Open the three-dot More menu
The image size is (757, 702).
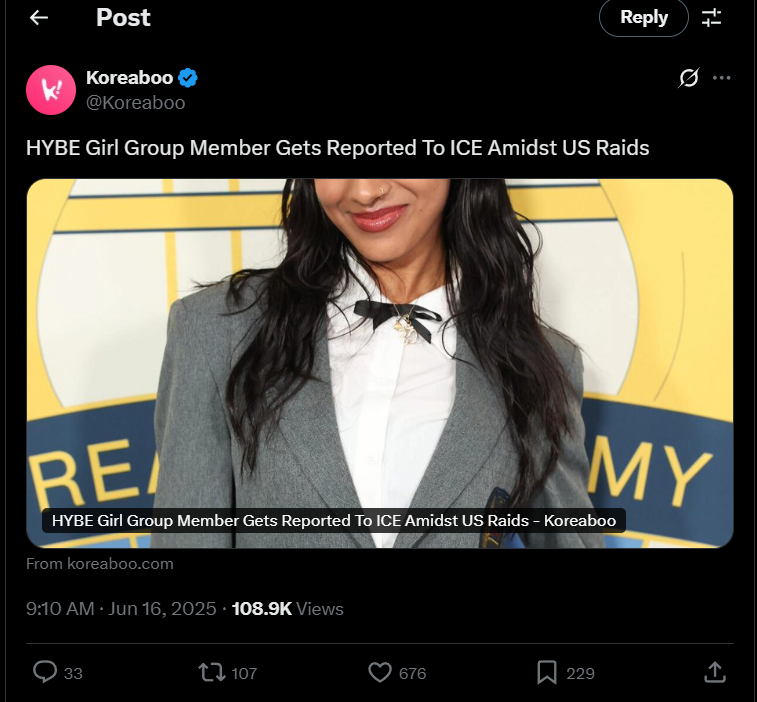pyautogui.click(x=721, y=78)
